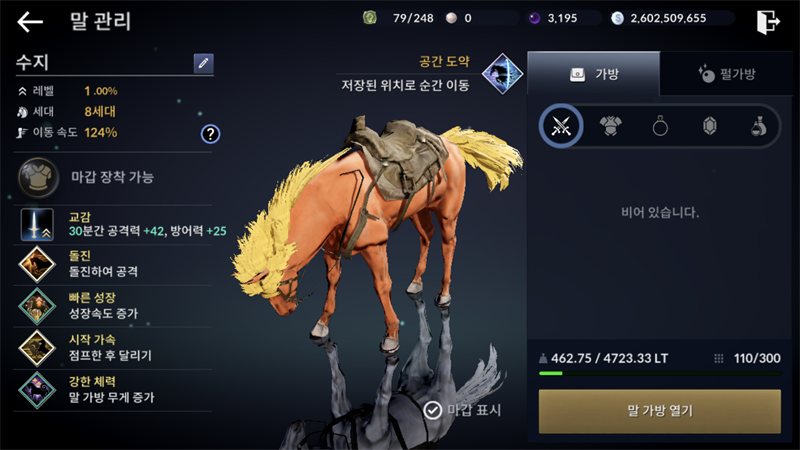Toggle the 마갑 표시 checkbox
The image size is (800, 450).
pyautogui.click(x=433, y=410)
